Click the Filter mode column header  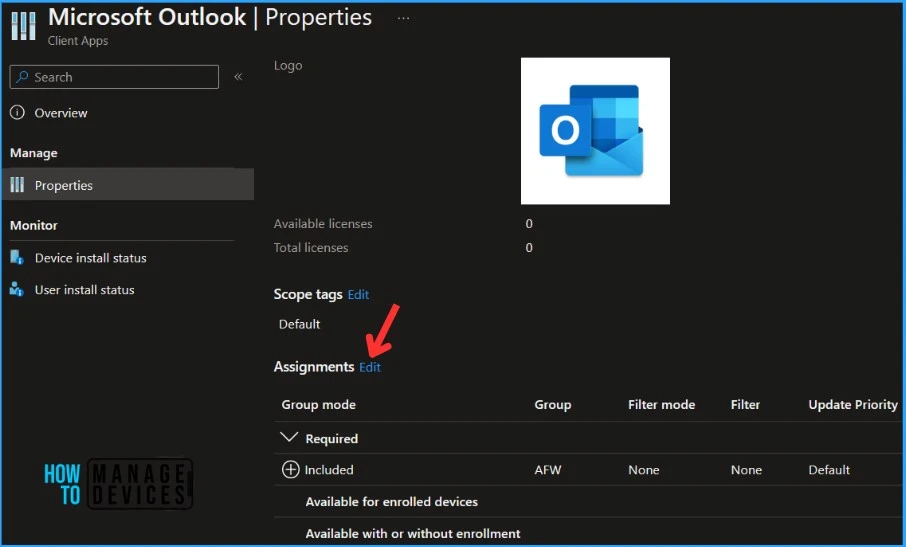point(662,404)
